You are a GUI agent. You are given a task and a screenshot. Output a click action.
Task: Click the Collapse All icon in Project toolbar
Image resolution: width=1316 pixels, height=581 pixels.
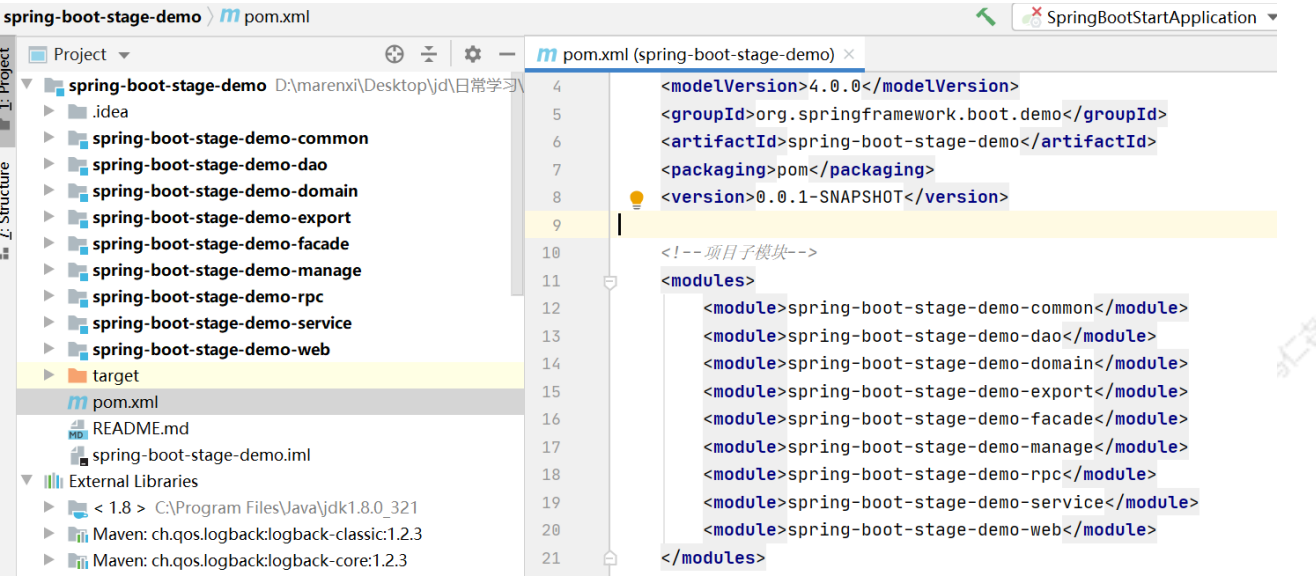pos(429,54)
